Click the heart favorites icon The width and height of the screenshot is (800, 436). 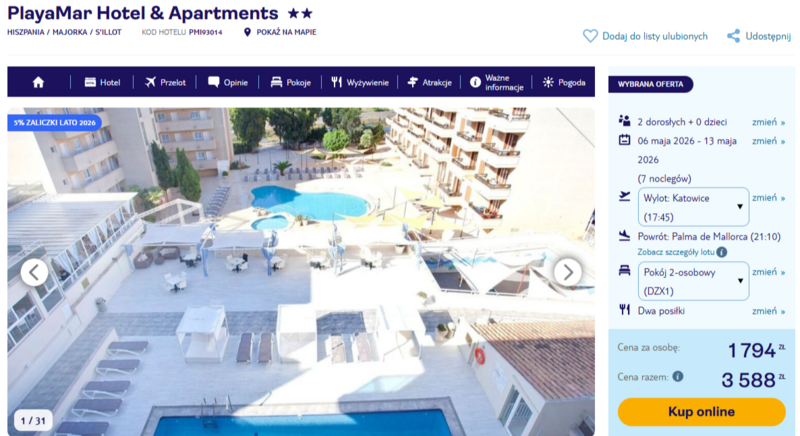pyautogui.click(x=590, y=36)
